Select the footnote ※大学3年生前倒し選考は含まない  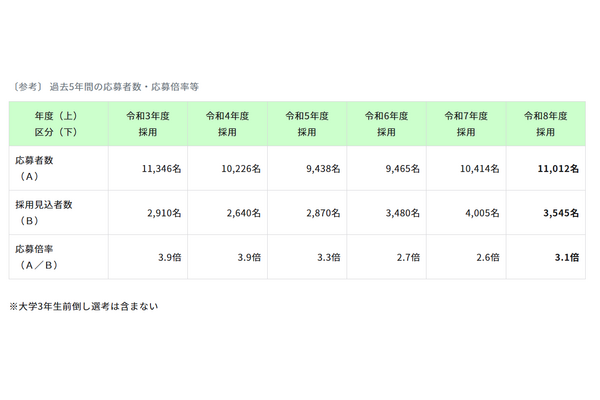(83, 306)
